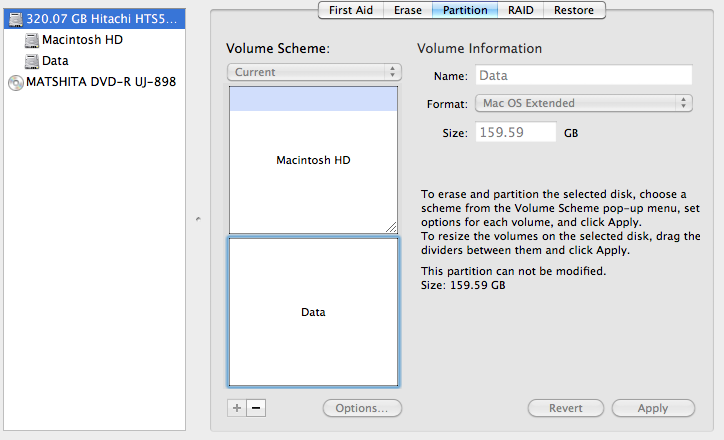Add a partition with the plus button
Viewport: 724px width, 440px height.
pos(237,408)
